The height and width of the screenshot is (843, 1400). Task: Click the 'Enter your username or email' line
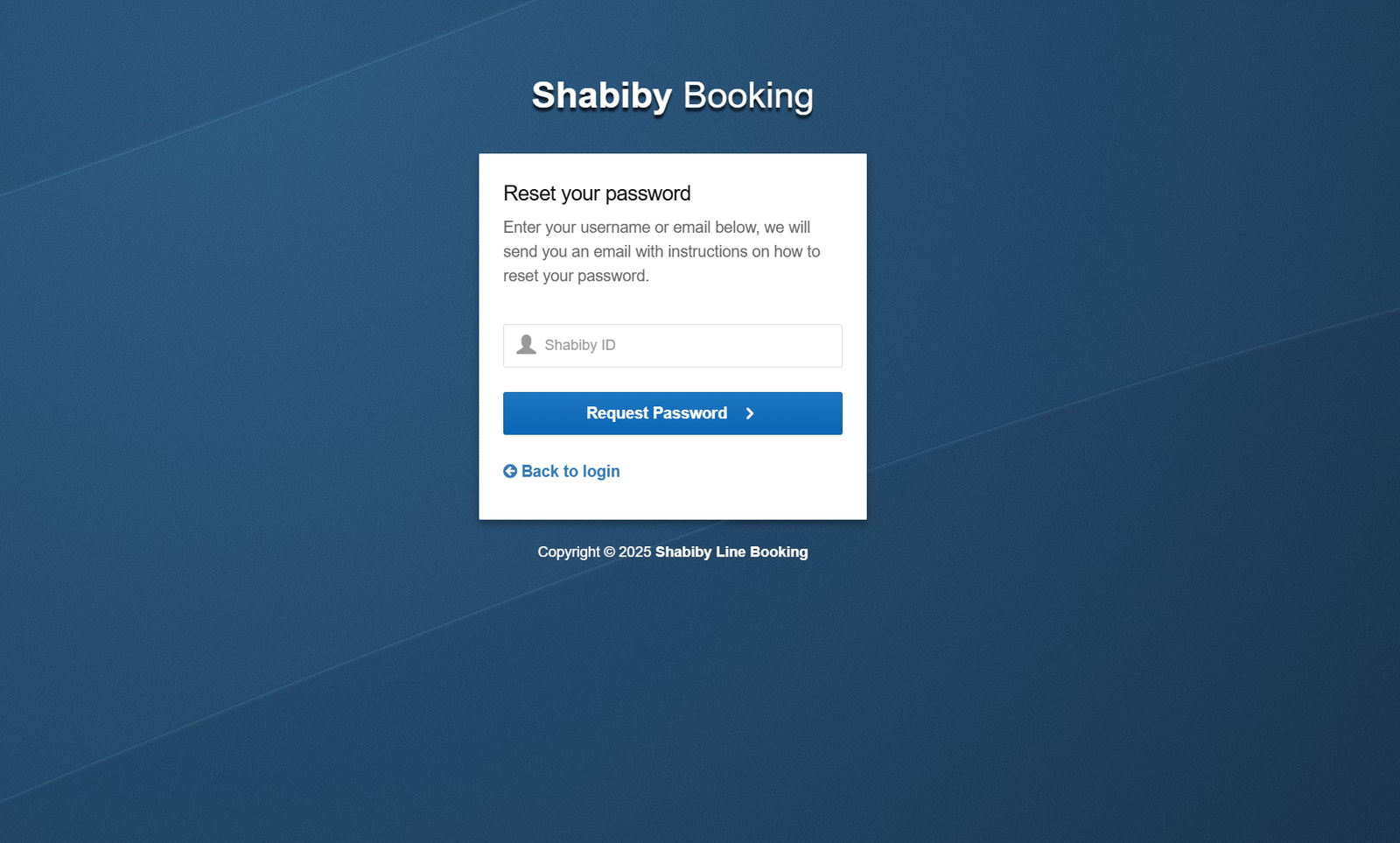(x=656, y=228)
